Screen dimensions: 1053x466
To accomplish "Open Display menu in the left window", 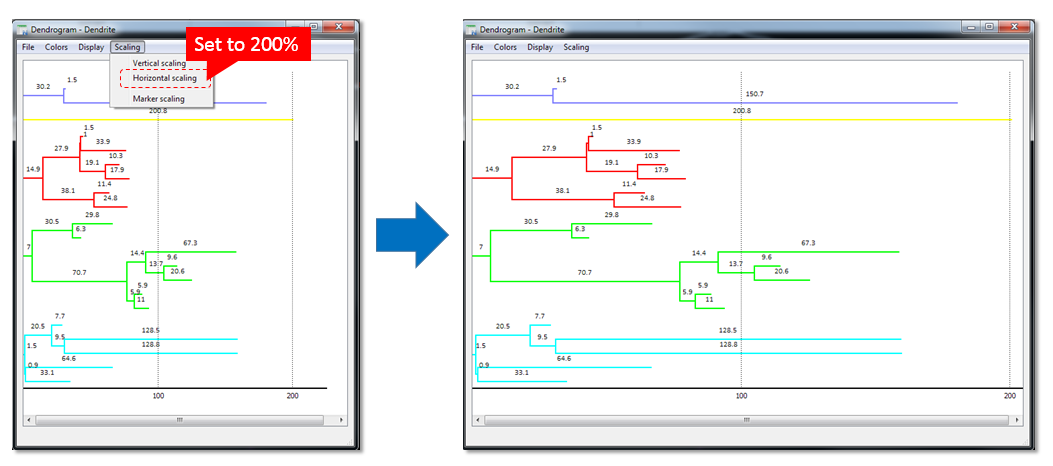I will click(91, 47).
